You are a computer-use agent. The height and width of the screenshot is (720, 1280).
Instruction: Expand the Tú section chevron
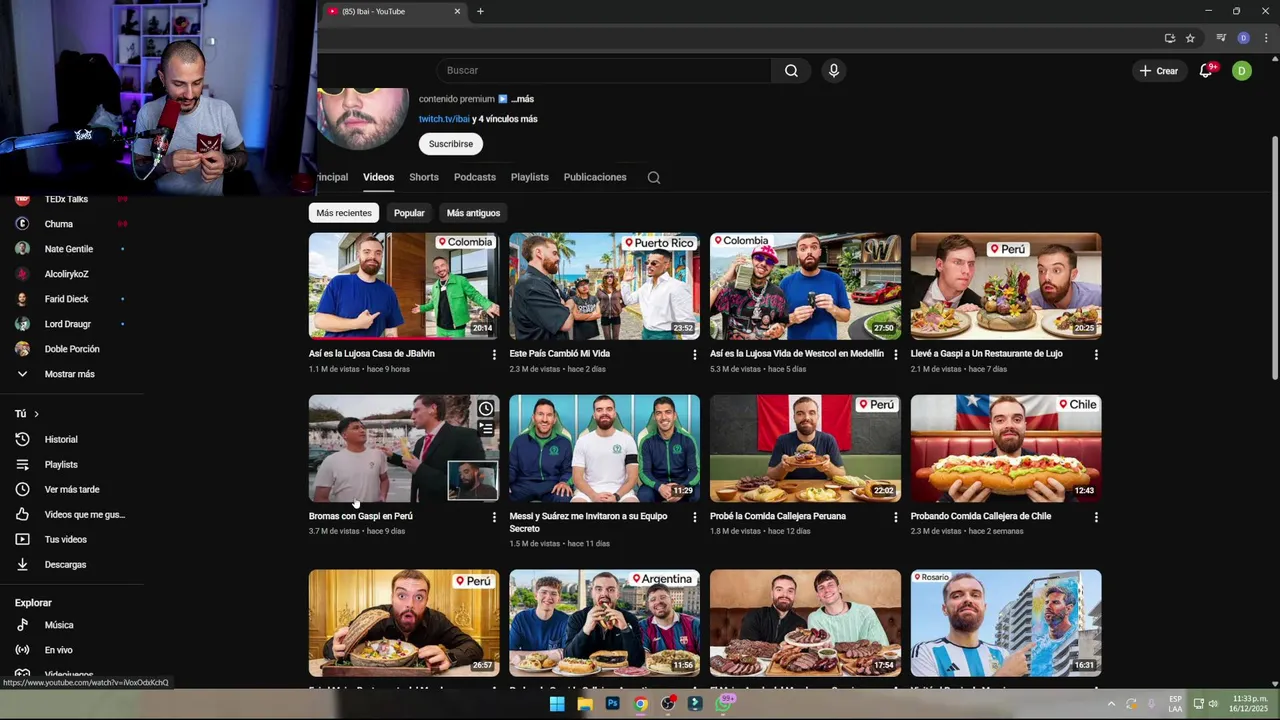click(x=36, y=414)
